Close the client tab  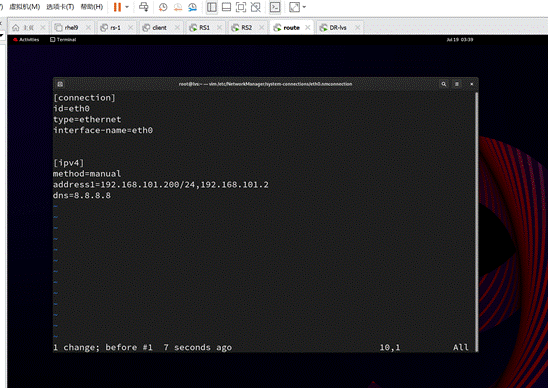177,28
